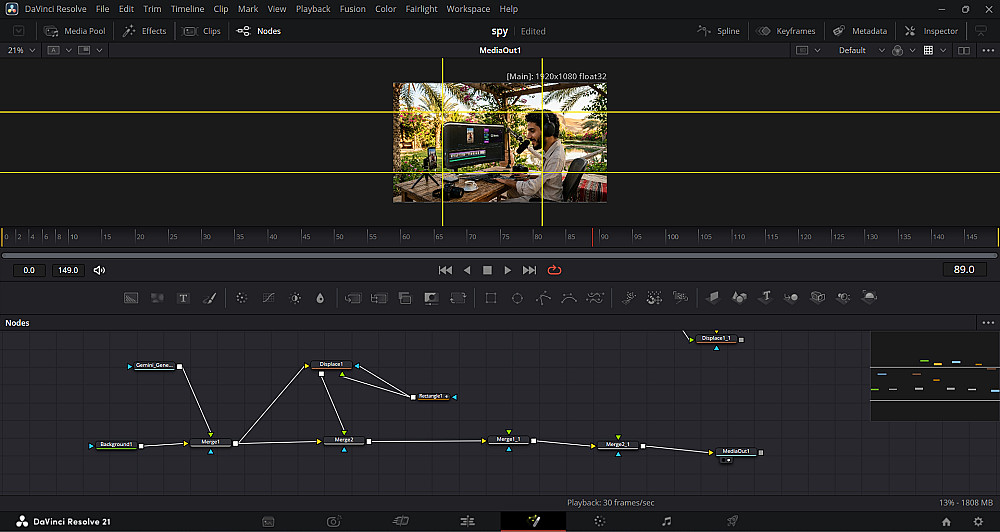Add a Rectangle mask tool
The height and width of the screenshot is (532, 1000).
tap(490, 298)
